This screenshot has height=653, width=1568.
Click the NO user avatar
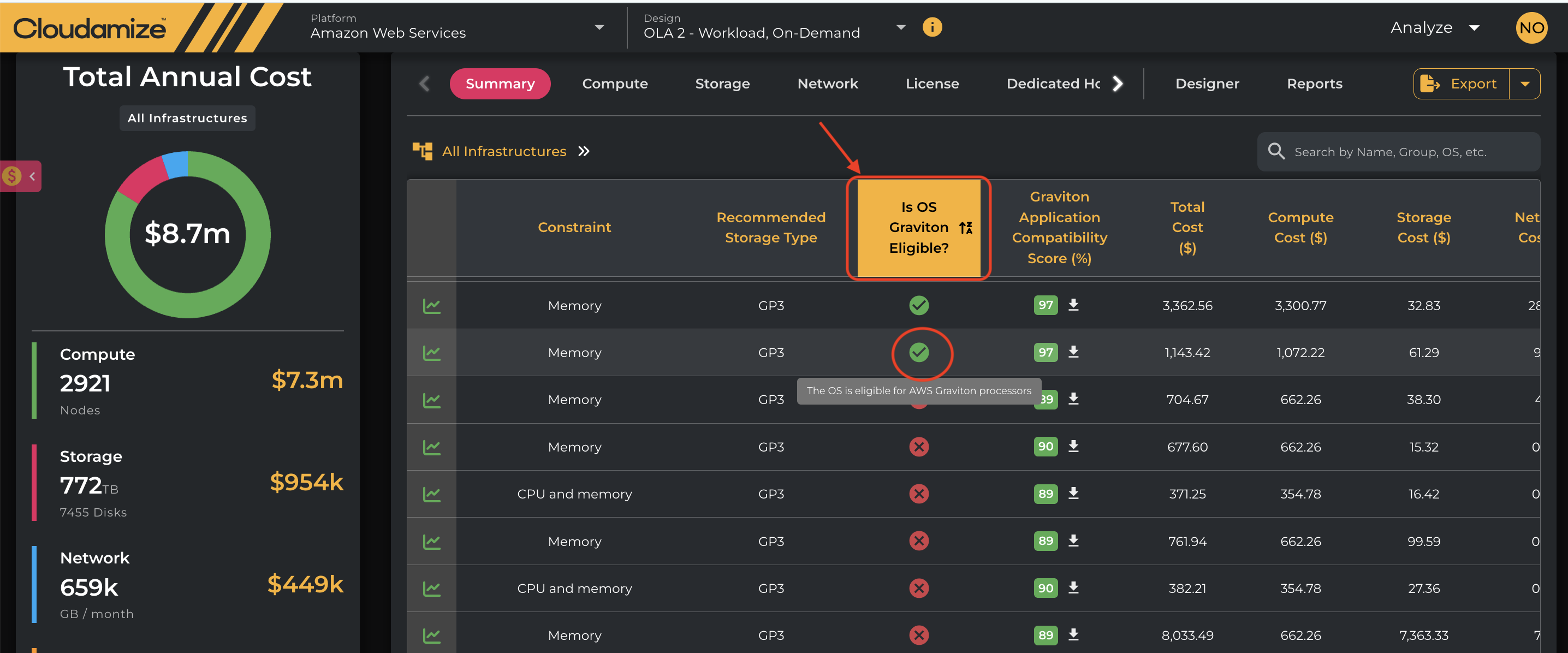tap(1530, 28)
